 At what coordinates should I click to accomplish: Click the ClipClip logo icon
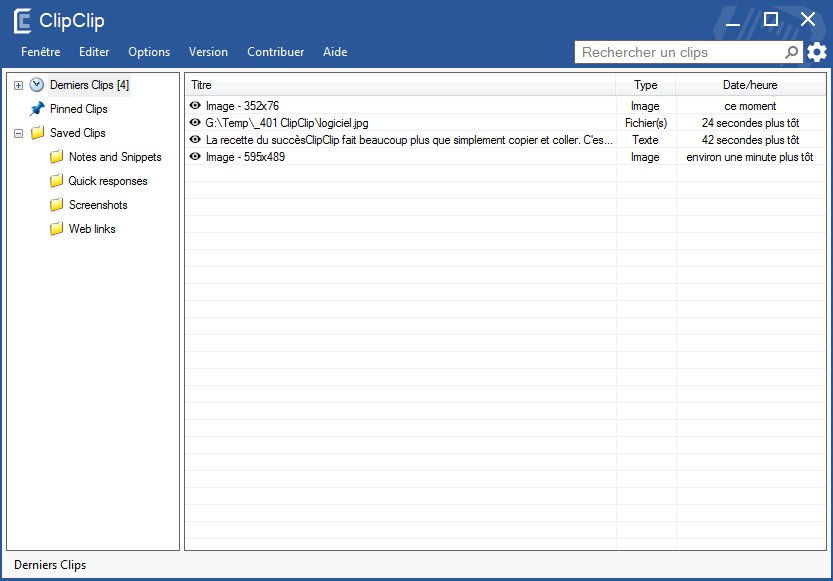coord(22,21)
